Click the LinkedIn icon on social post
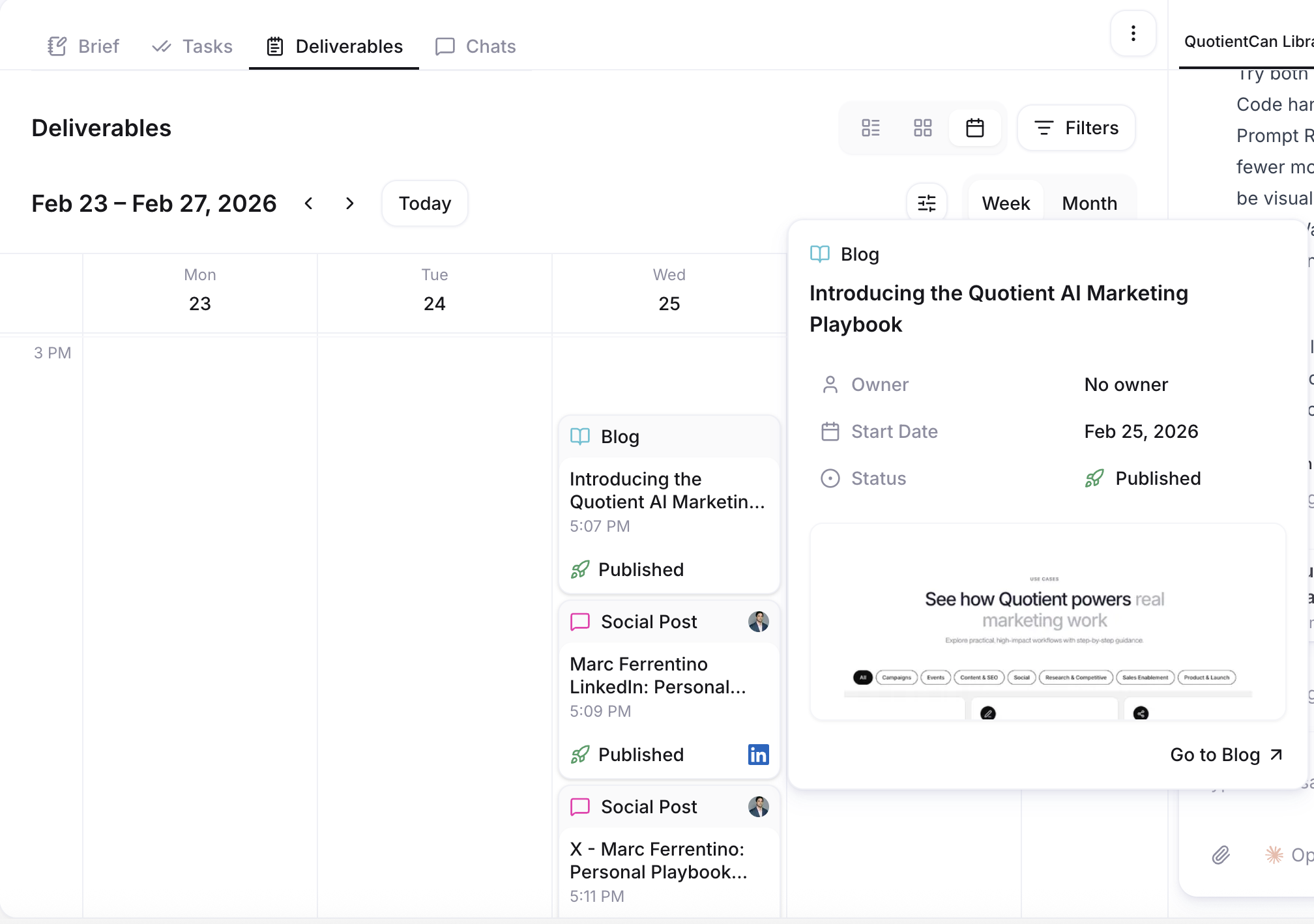Screen dimensions: 1314x924 click(758, 755)
